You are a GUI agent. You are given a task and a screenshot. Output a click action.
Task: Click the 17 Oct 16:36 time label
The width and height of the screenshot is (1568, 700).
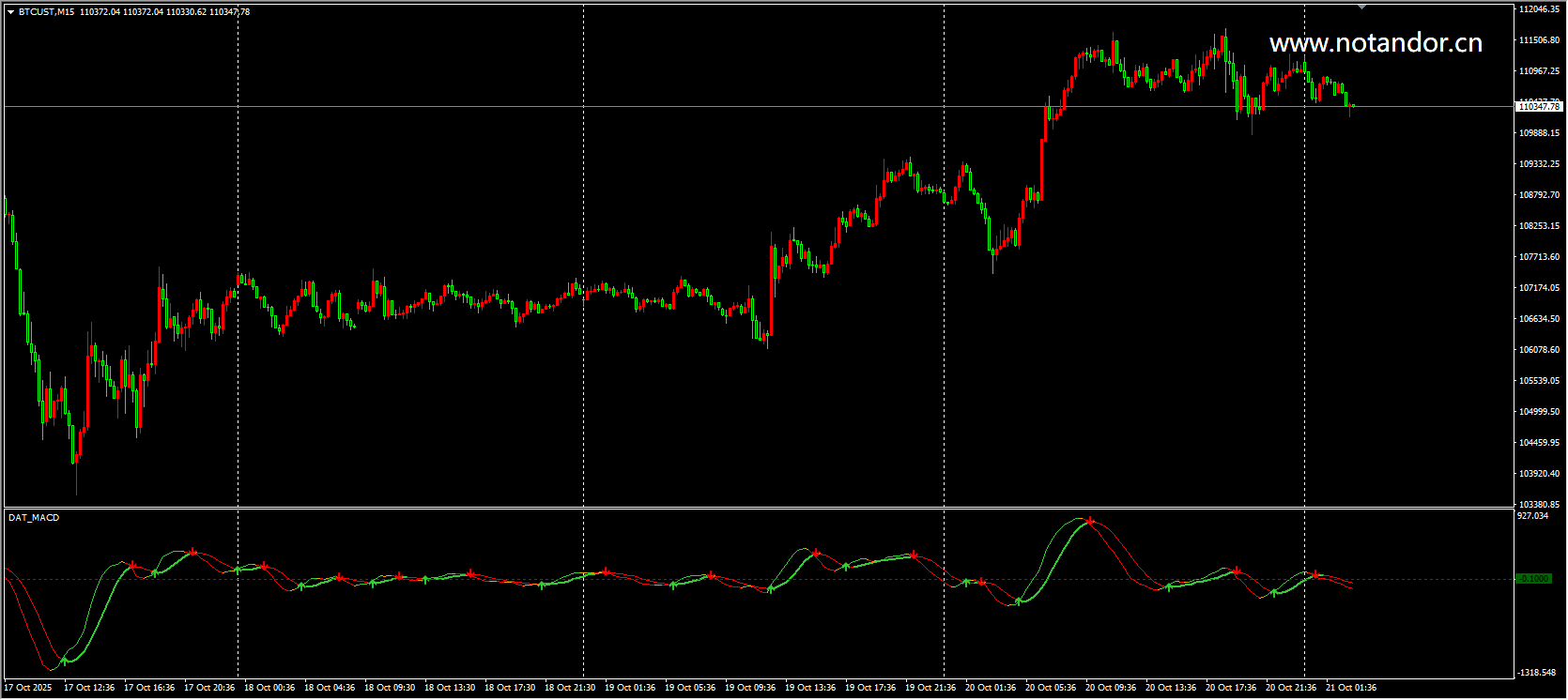click(x=149, y=688)
